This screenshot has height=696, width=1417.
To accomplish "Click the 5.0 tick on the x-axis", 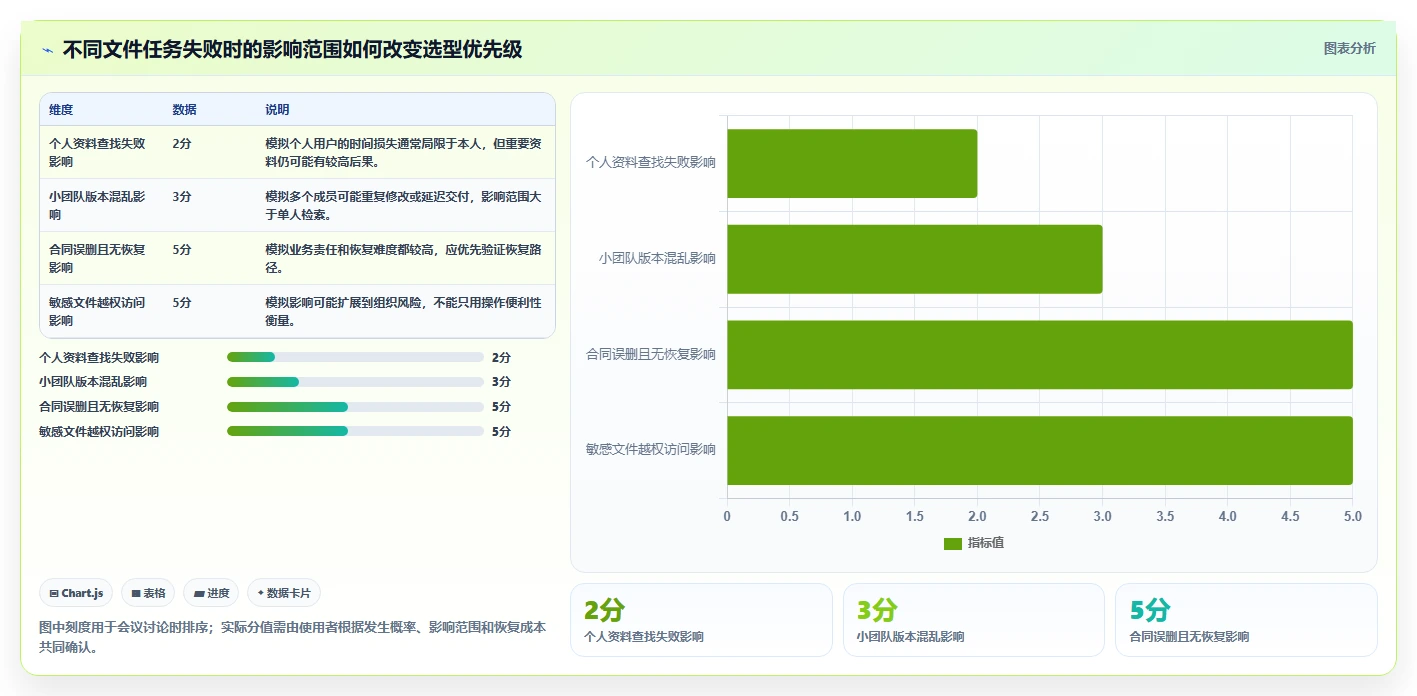I will point(1353,516).
